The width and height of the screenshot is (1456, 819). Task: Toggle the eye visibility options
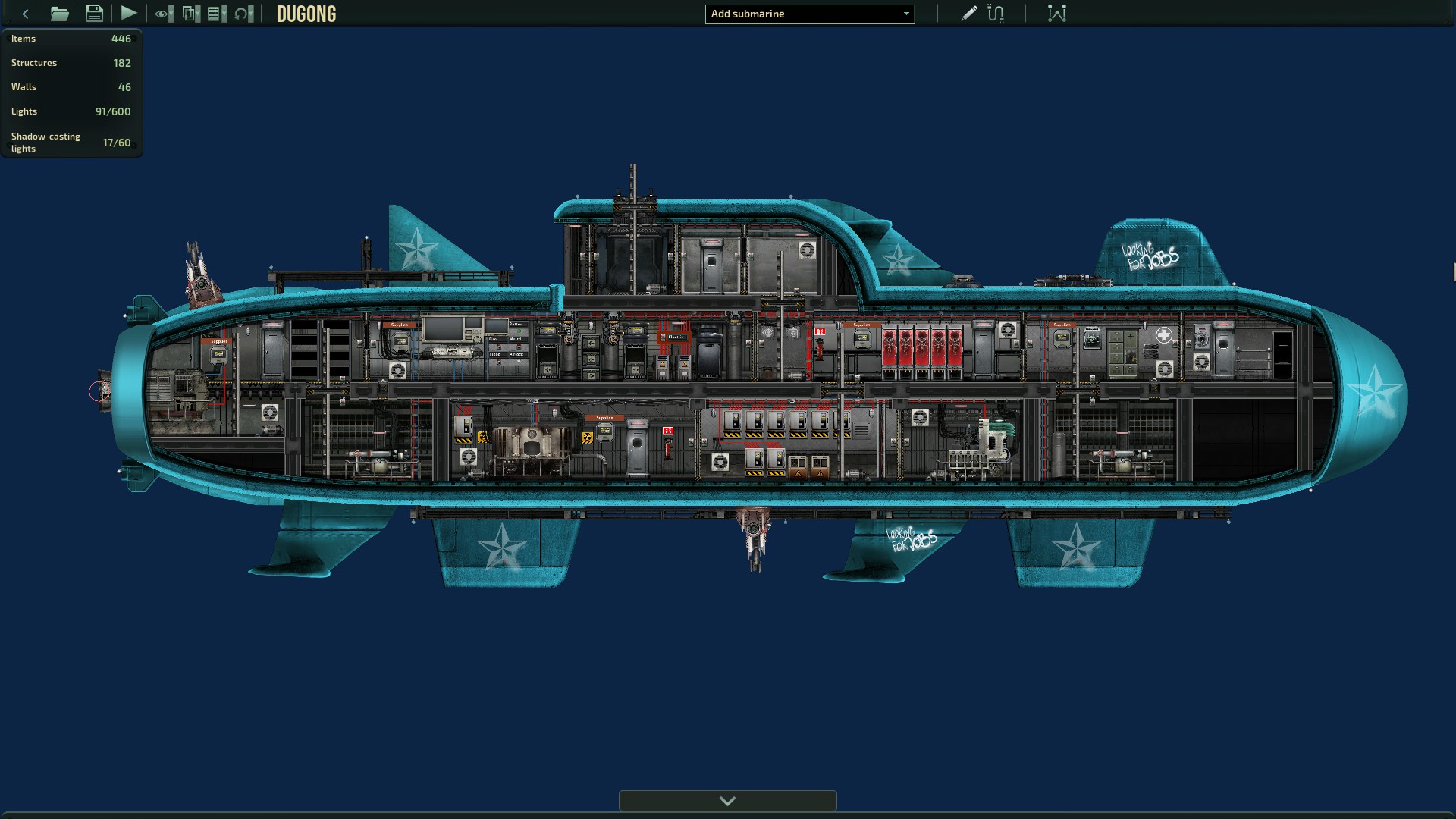point(164,14)
